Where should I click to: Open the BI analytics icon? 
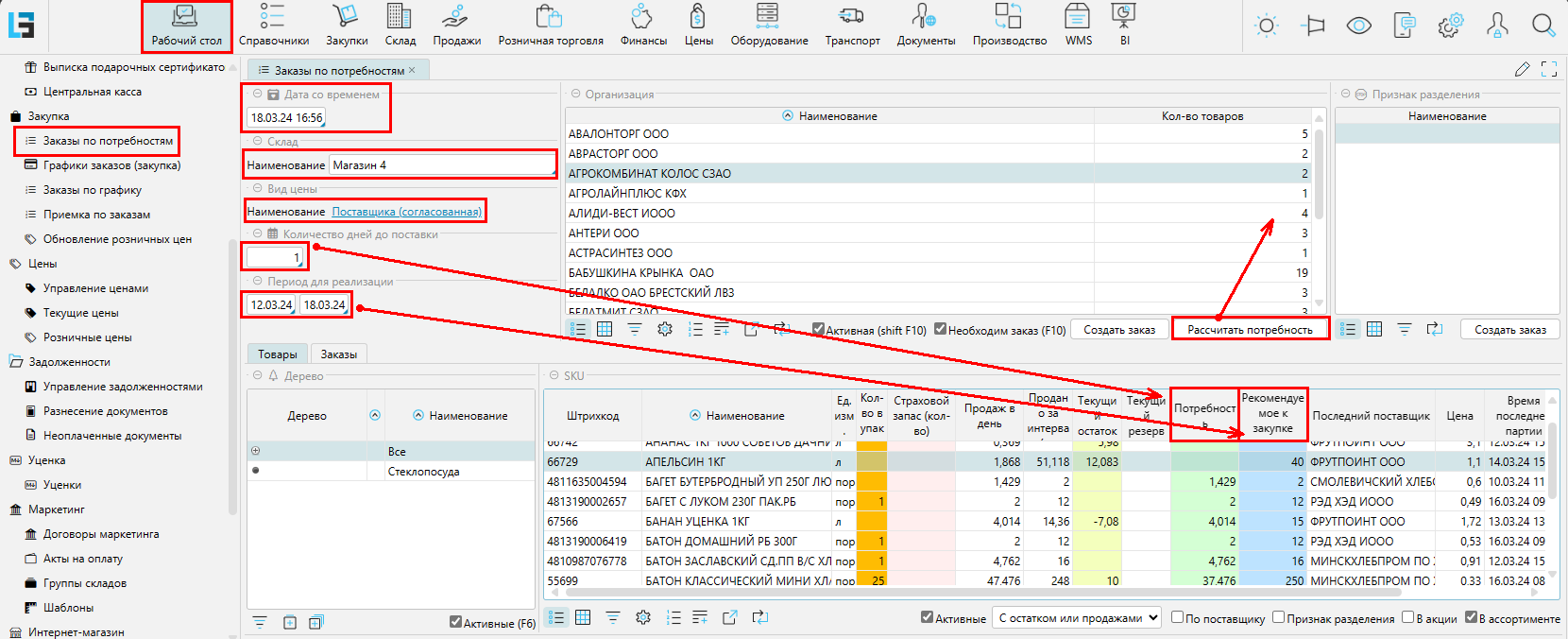click(1124, 17)
